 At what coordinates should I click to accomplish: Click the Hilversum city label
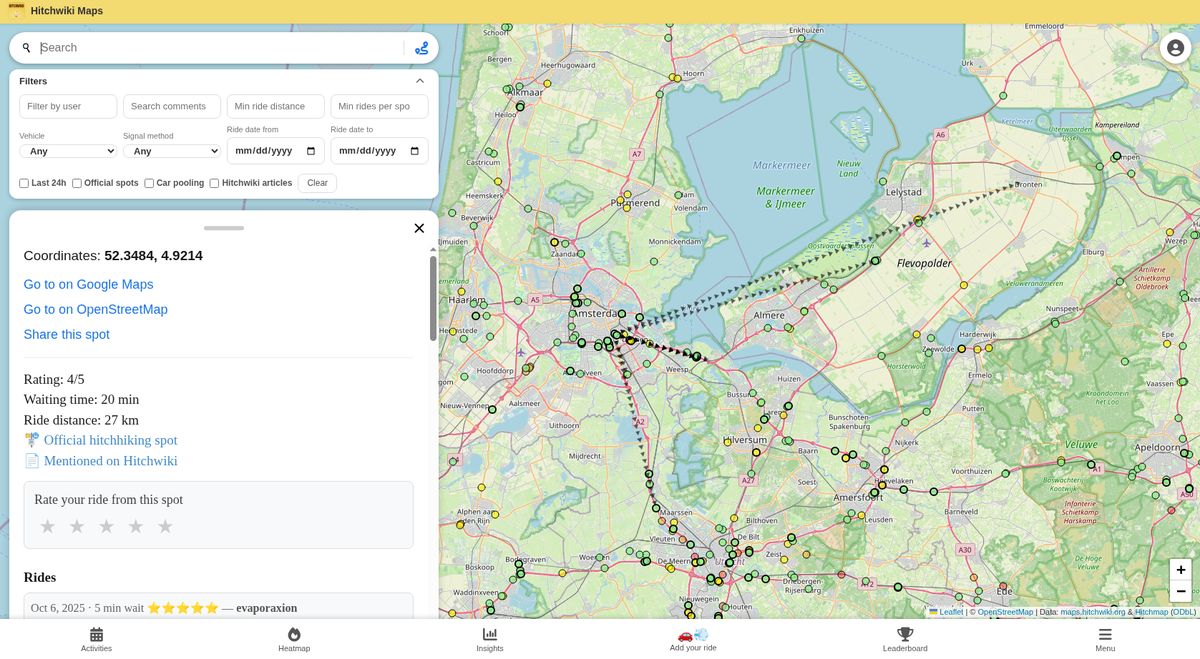click(x=745, y=440)
